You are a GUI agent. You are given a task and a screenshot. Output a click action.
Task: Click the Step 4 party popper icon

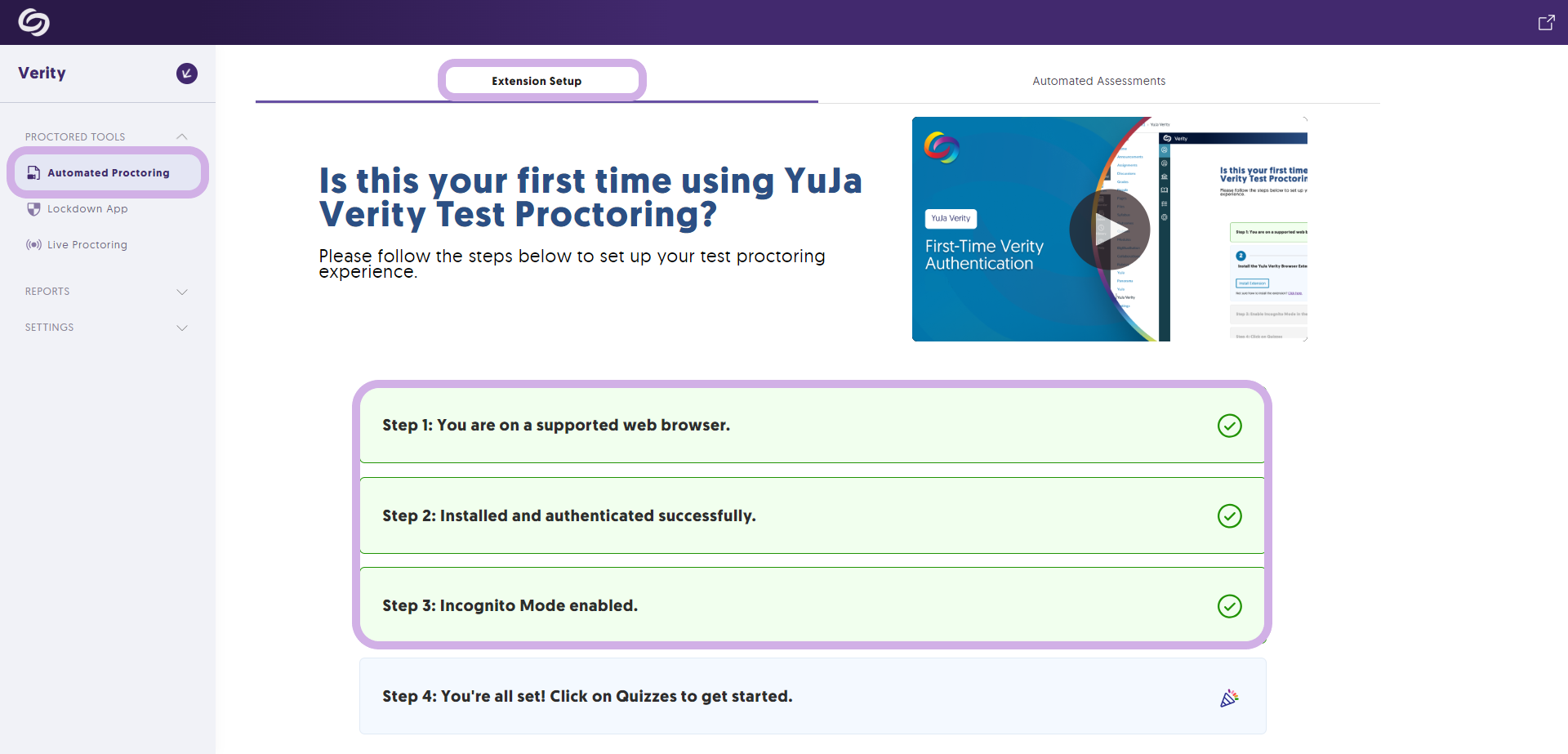[x=1229, y=698]
